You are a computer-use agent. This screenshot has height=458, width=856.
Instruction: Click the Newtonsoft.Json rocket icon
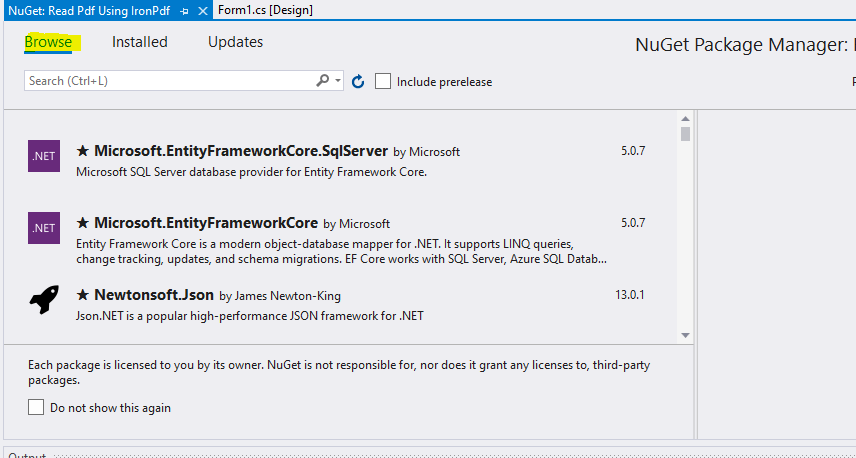44,300
